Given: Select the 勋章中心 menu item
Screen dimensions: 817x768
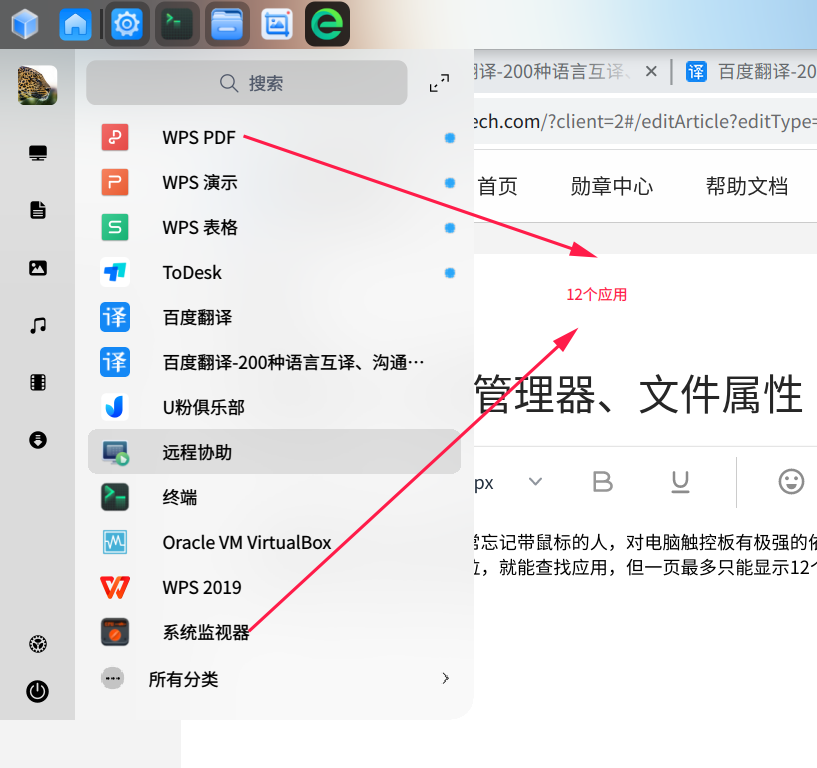Looking at the screenshot, I should pos(611,186).
